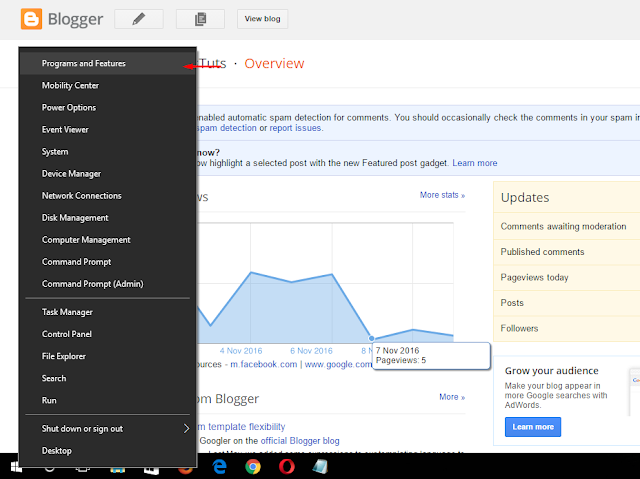Launch File Explorer from the menu

(x=108, y=356)
